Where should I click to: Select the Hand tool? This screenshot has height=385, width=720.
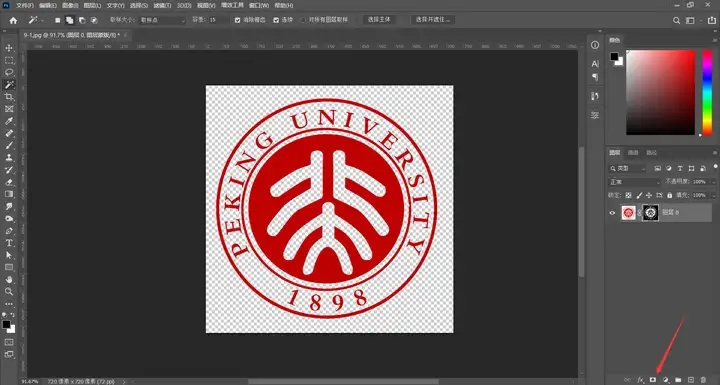pyautogui.click(x=9, y=279)
